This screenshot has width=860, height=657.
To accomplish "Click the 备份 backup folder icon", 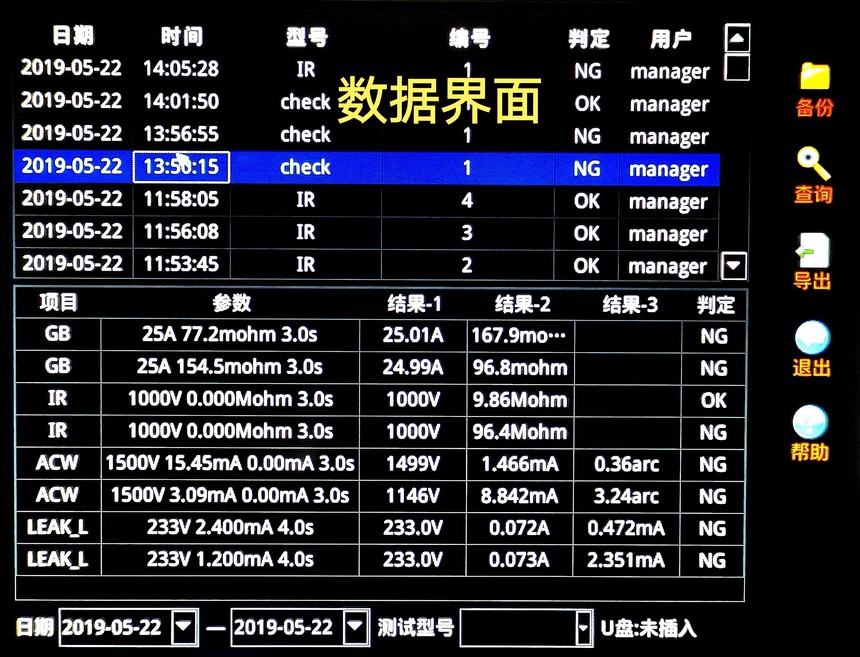I will (815, 77).
